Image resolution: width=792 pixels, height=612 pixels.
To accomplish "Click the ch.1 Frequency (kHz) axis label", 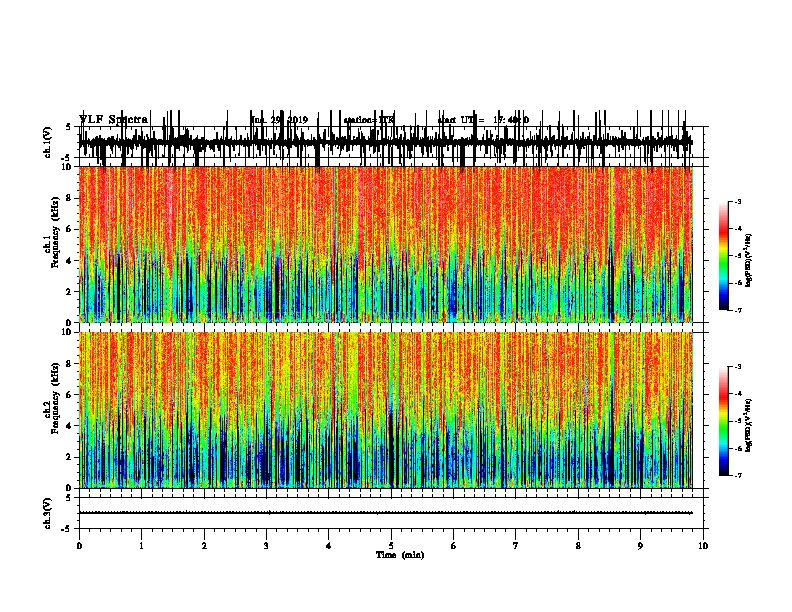I will [x=52, y=232].
